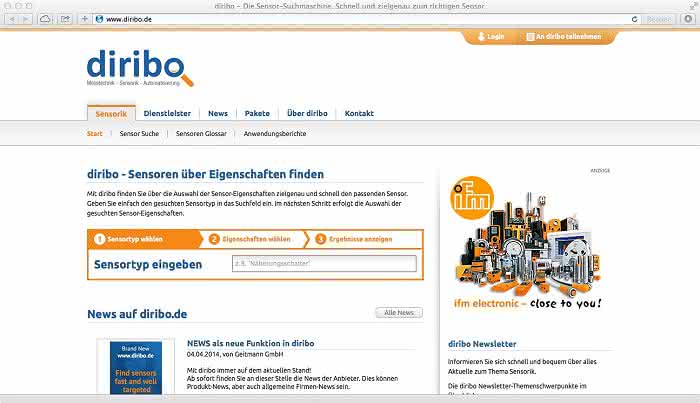Switch to the News tab

click(218, 113)
